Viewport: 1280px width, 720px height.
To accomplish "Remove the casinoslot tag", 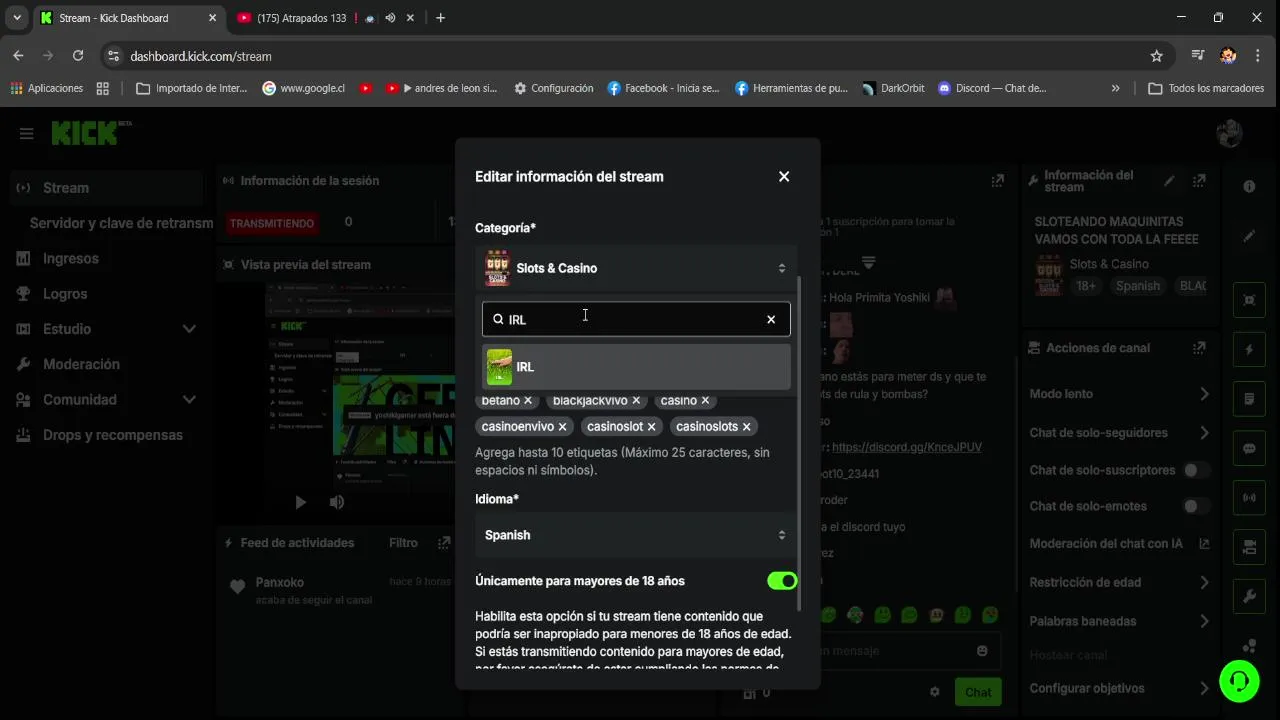I will [x=652, y=426].
